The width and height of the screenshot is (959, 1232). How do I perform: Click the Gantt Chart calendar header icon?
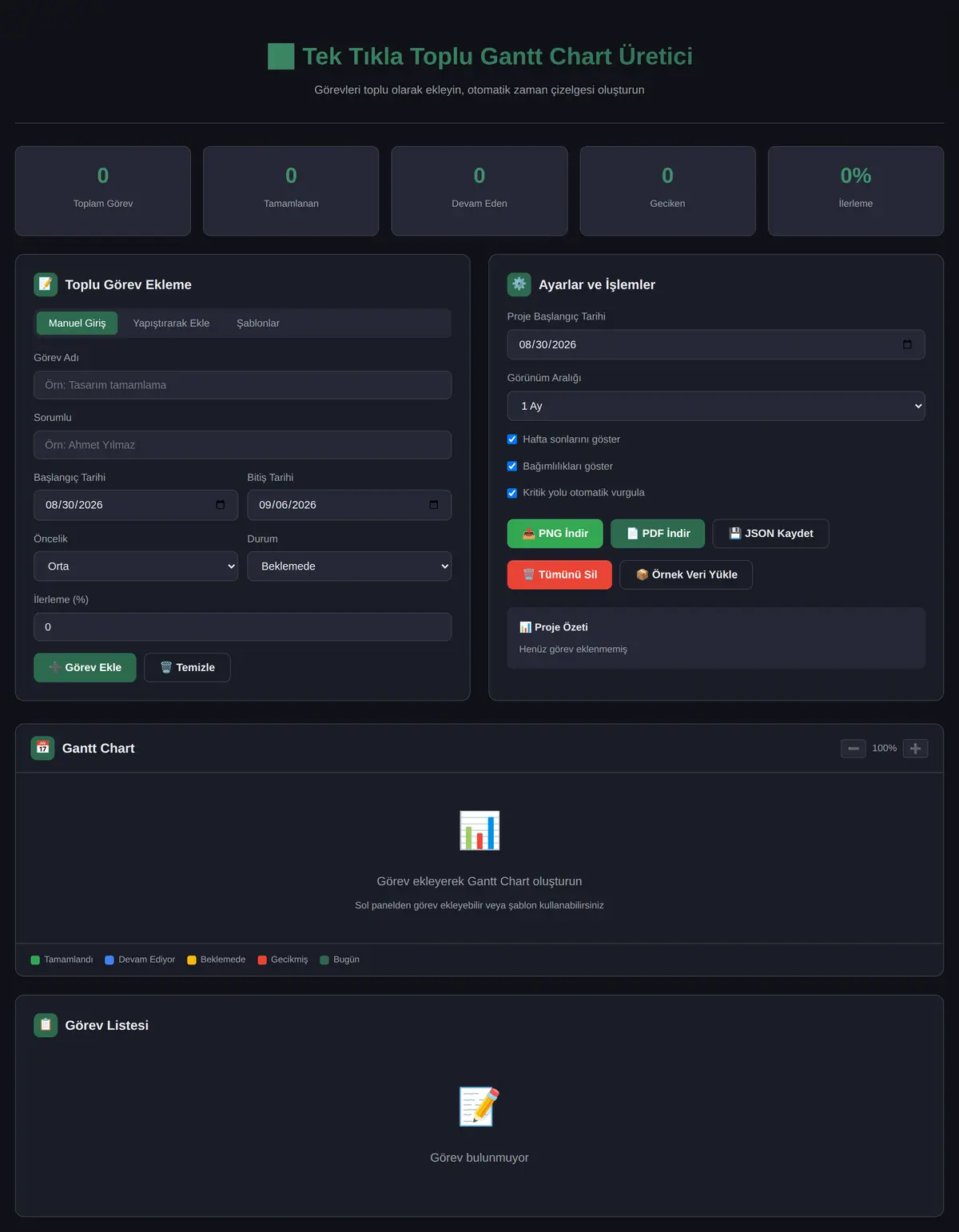pos(42,748)
